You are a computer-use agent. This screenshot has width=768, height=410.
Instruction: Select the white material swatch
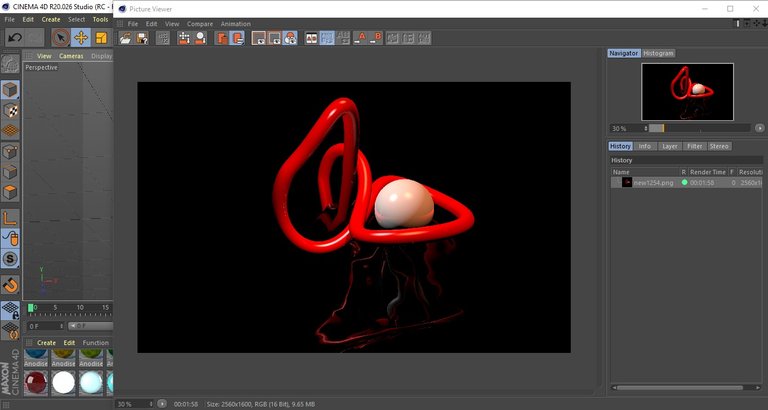(x=64, y=383)
